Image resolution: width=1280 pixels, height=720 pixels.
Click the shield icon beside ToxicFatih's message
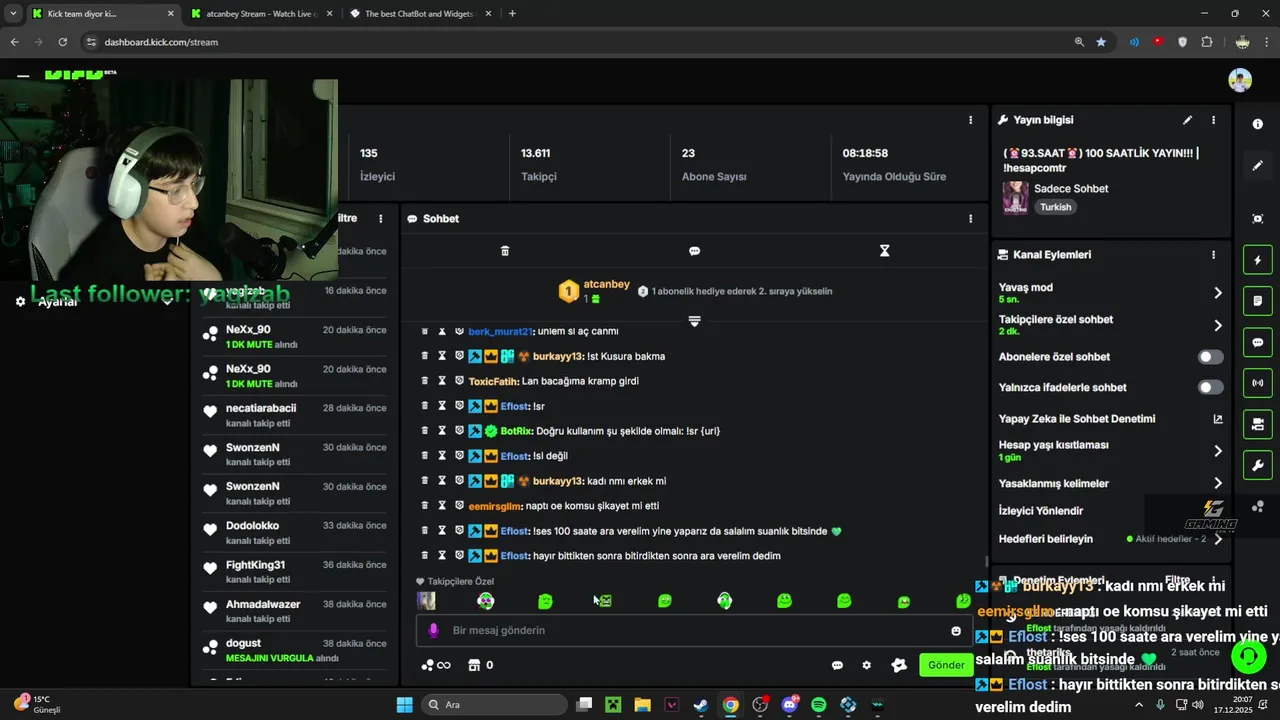pyautogui.click(x=459, y=381)
